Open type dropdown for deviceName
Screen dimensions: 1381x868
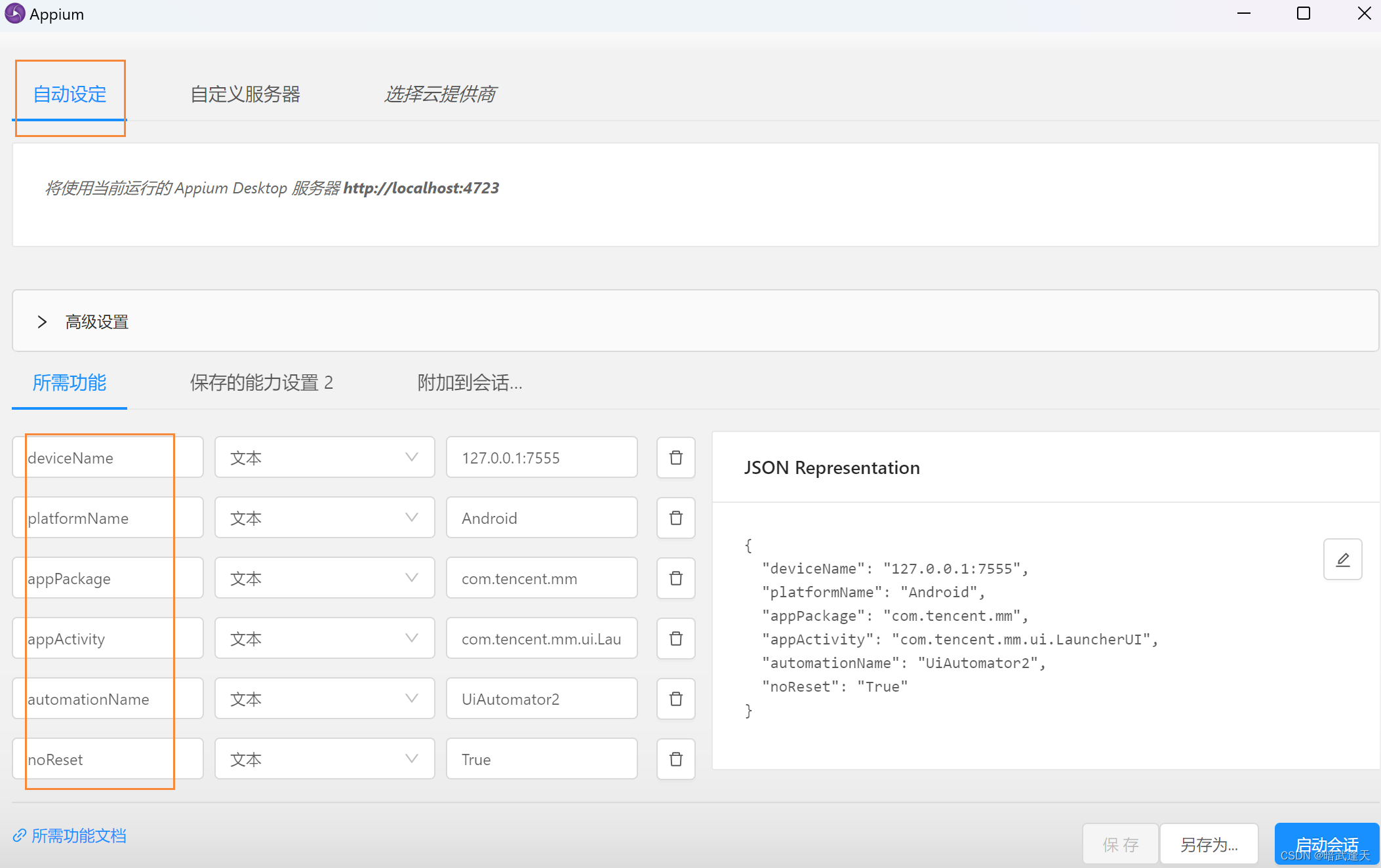click(x=325, y=458)
